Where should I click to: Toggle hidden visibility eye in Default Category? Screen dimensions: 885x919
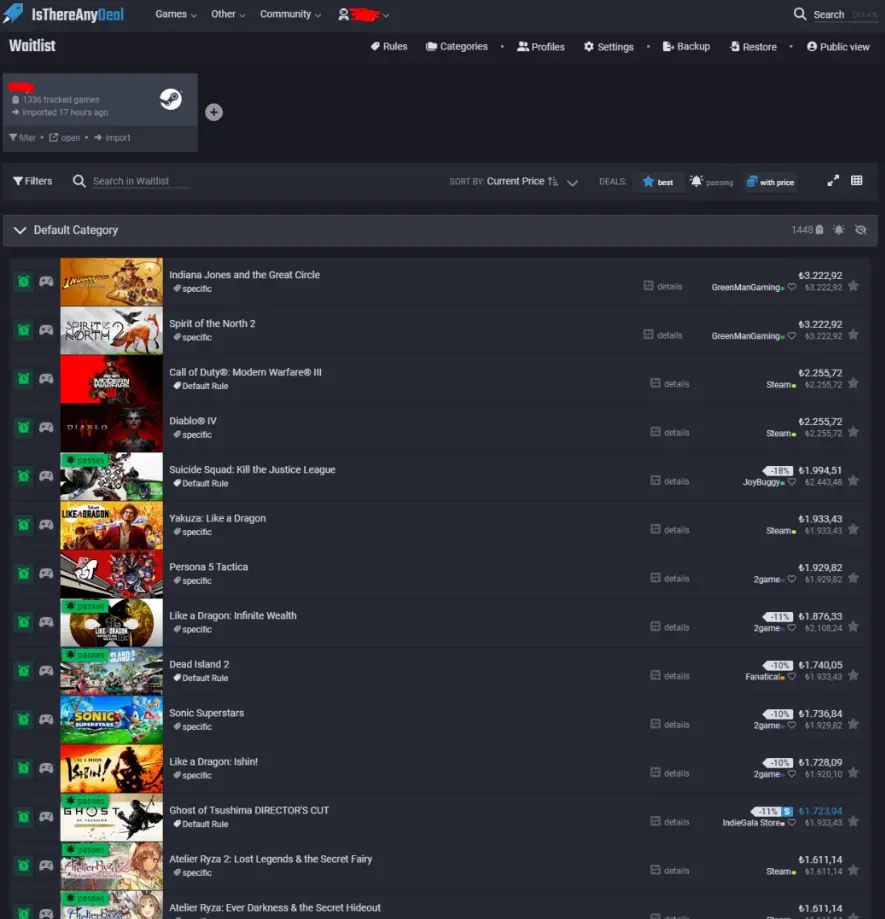(860, 230)
